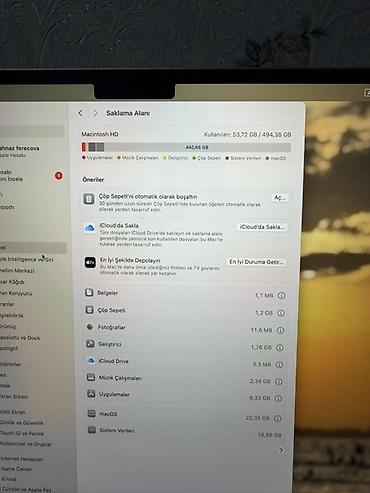Click the macOS row icon
This screenshot has height=493, width=370.
[91, 414]
